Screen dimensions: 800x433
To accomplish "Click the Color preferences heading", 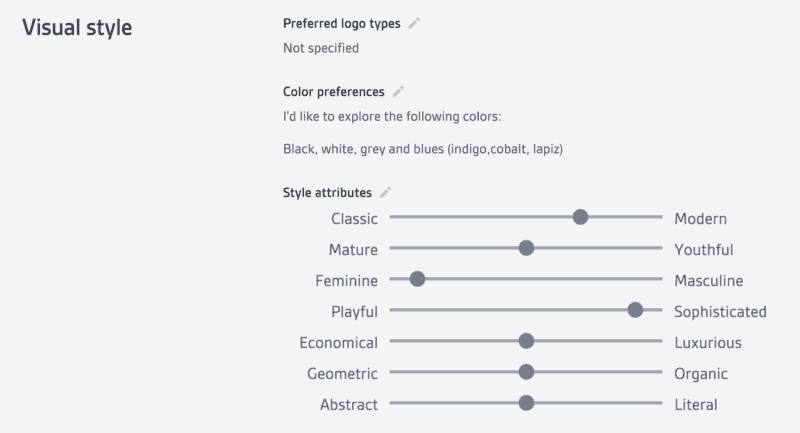I will point(334,92).
